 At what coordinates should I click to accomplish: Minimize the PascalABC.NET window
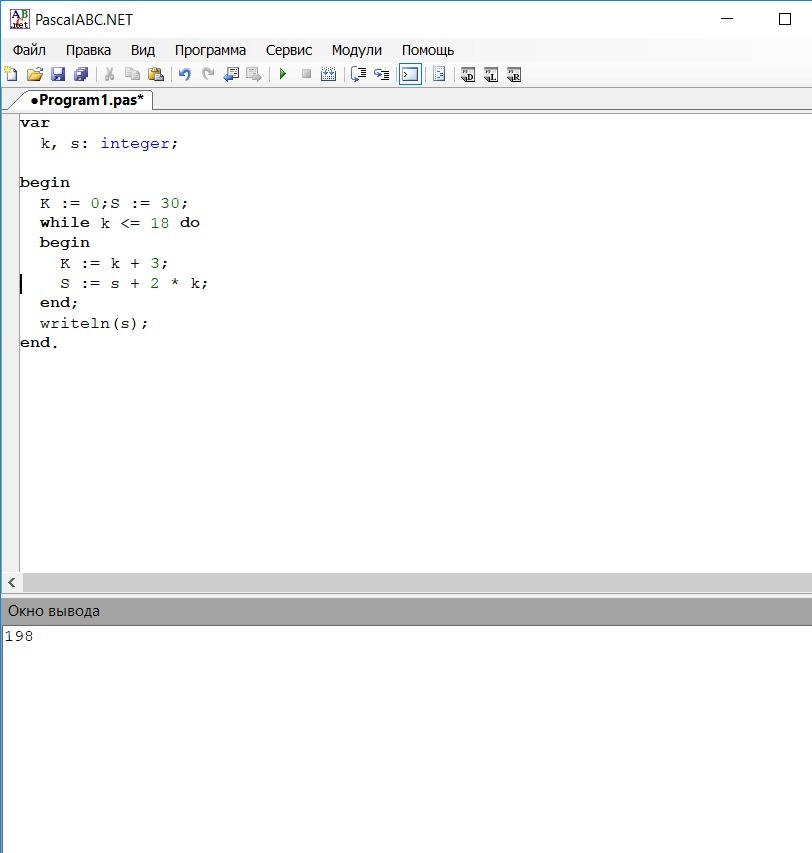[727, 19]
